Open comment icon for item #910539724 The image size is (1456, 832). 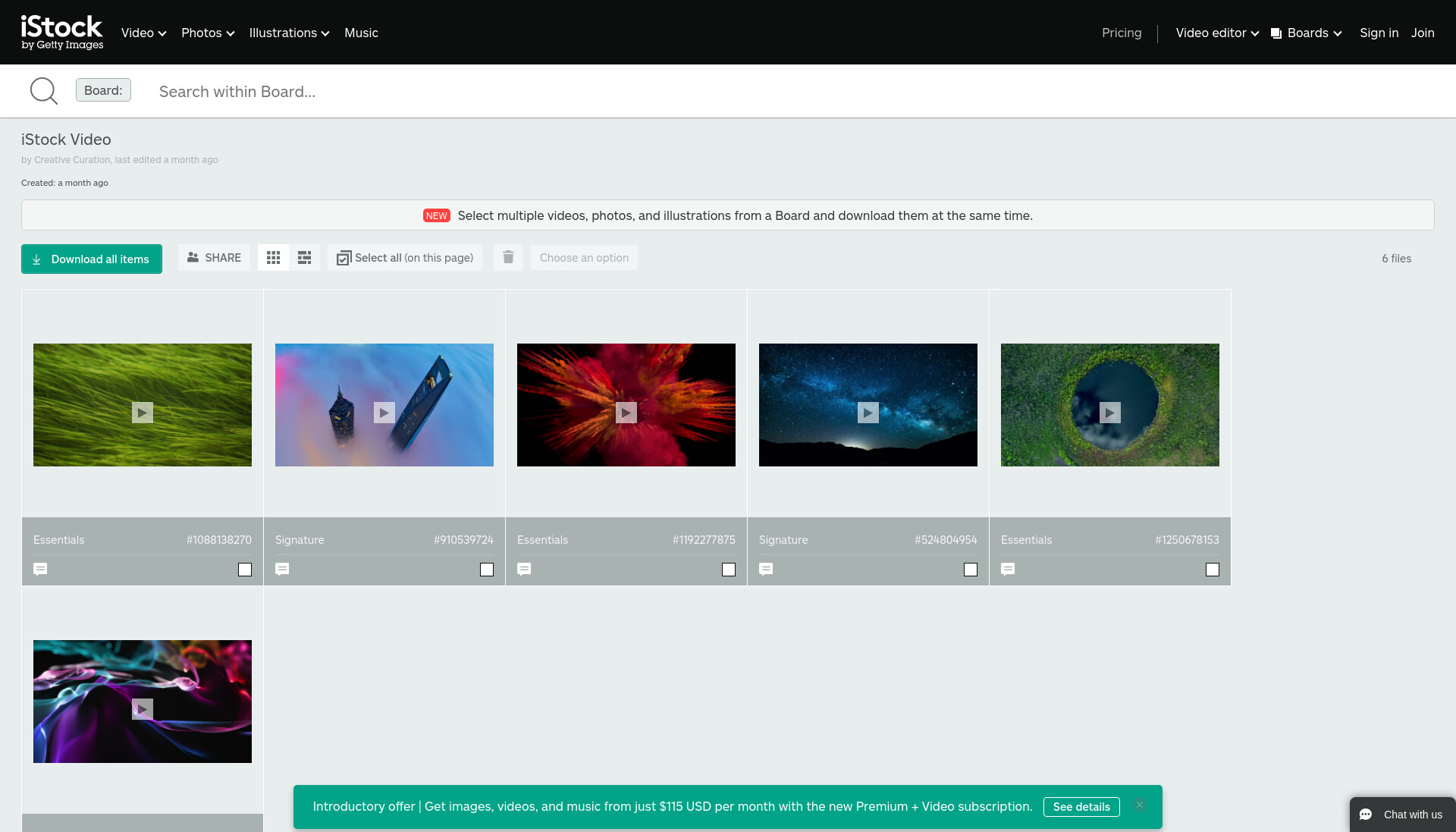[282, 569]
